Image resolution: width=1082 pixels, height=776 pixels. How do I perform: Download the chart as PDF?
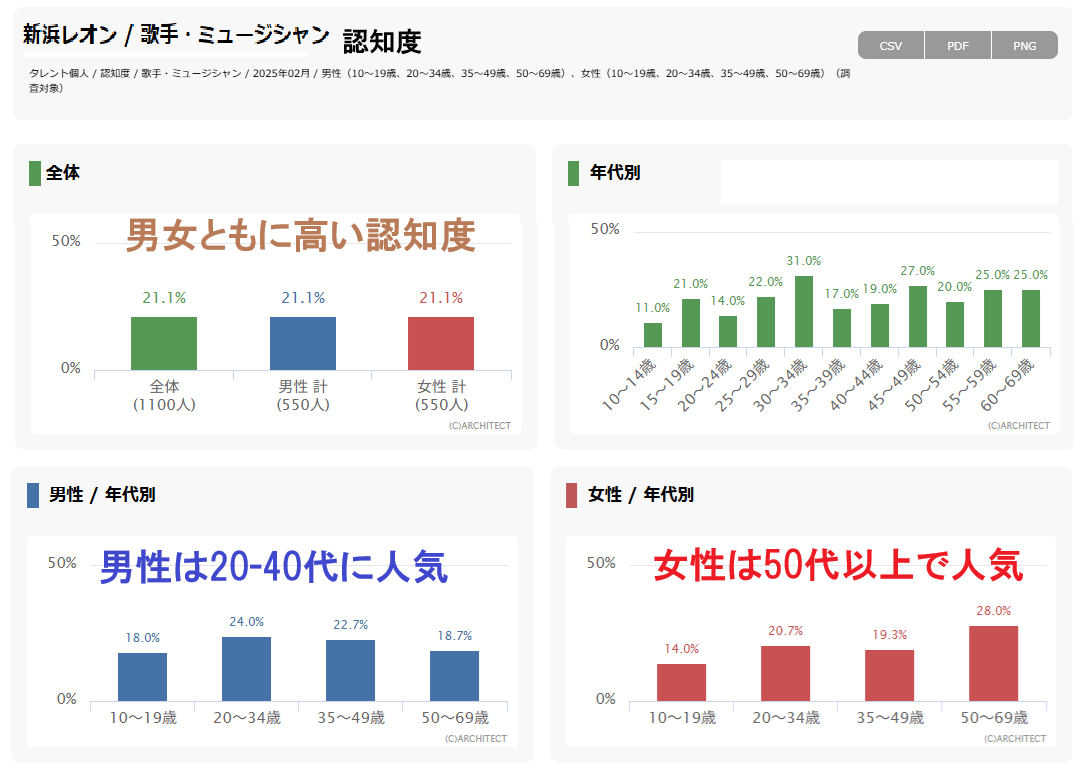point(958,46)
